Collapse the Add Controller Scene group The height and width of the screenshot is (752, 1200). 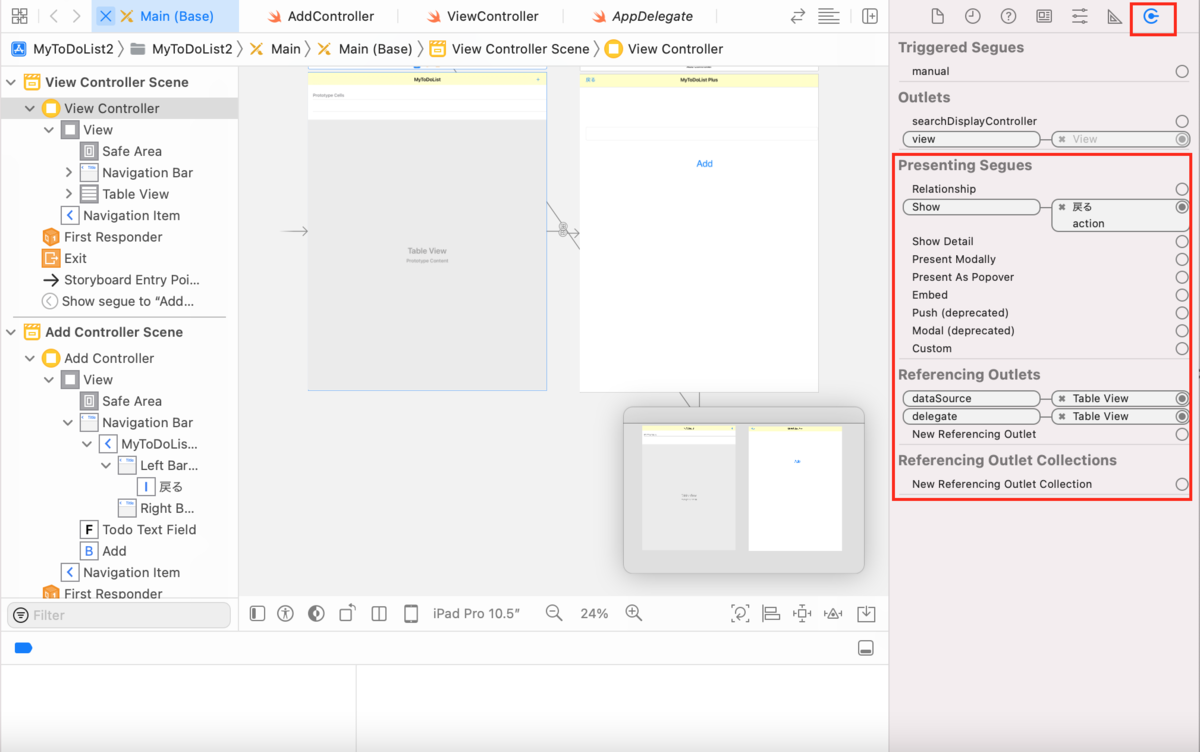[x=12, y=332]
